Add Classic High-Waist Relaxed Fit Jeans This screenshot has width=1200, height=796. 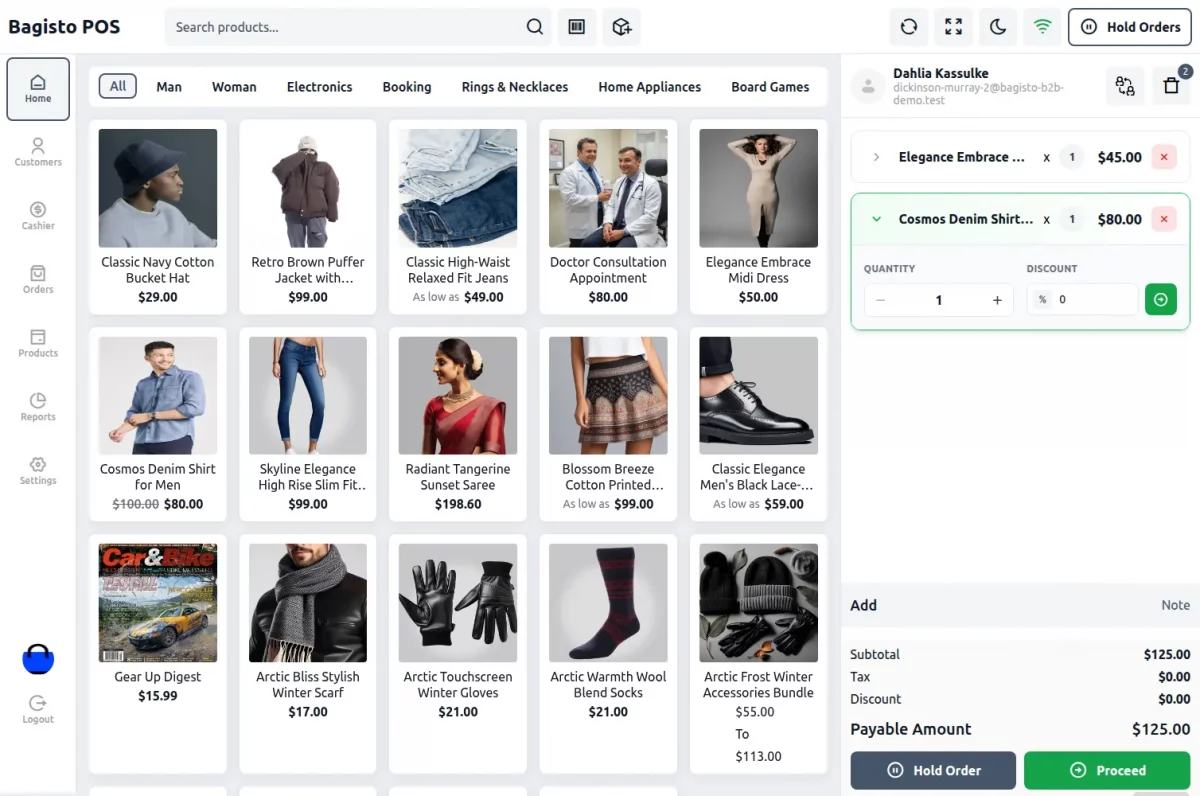coord(458,216)
